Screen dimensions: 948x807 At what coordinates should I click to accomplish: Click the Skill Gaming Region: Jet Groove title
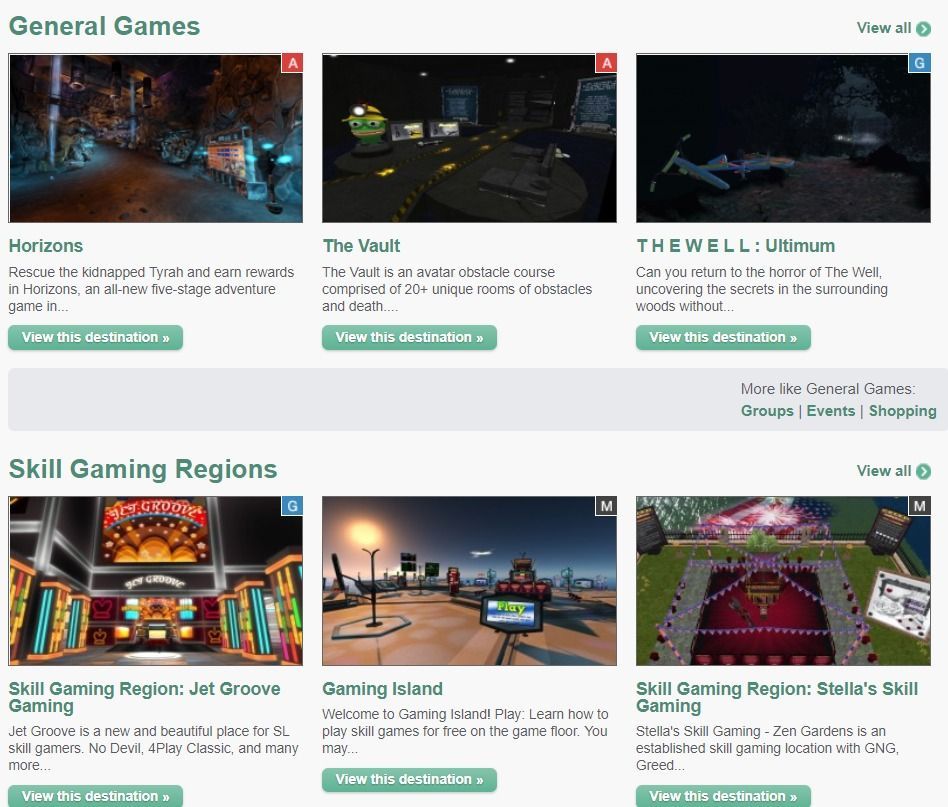point(144,697)
